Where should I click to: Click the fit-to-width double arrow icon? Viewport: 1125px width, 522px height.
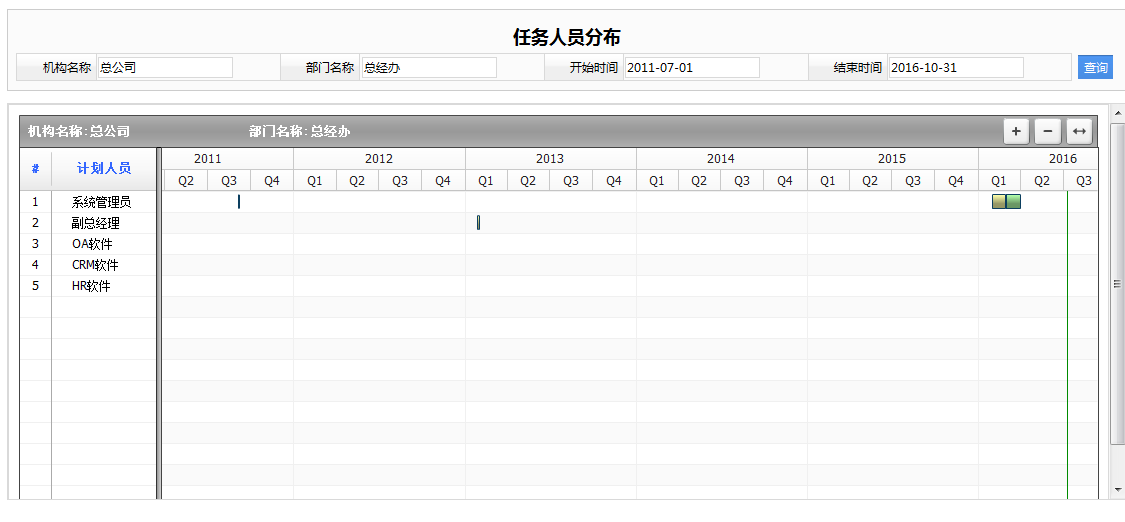(x=1079, y=132)
